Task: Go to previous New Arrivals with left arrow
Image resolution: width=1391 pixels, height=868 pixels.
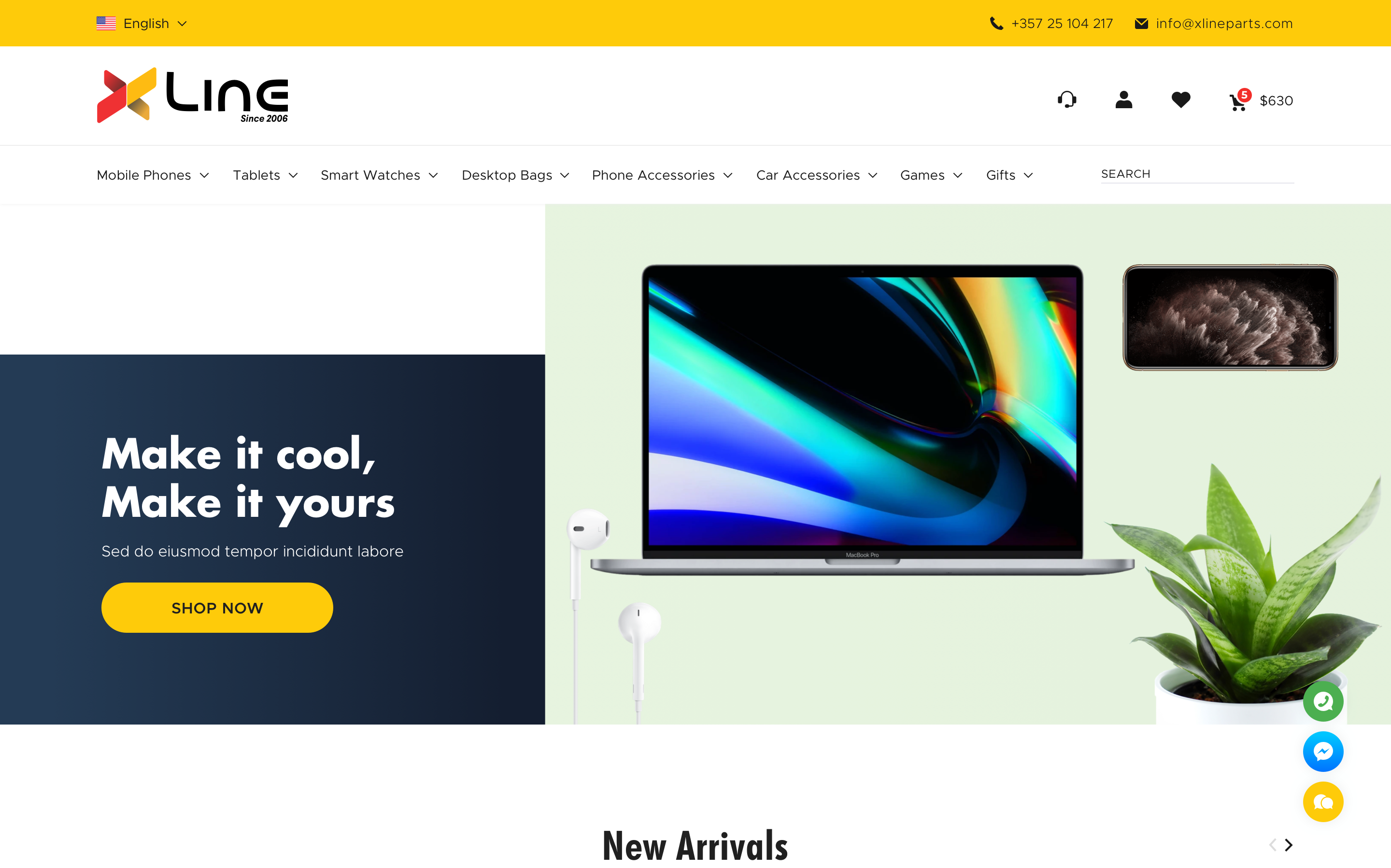Action: [x=1273, y=845]
